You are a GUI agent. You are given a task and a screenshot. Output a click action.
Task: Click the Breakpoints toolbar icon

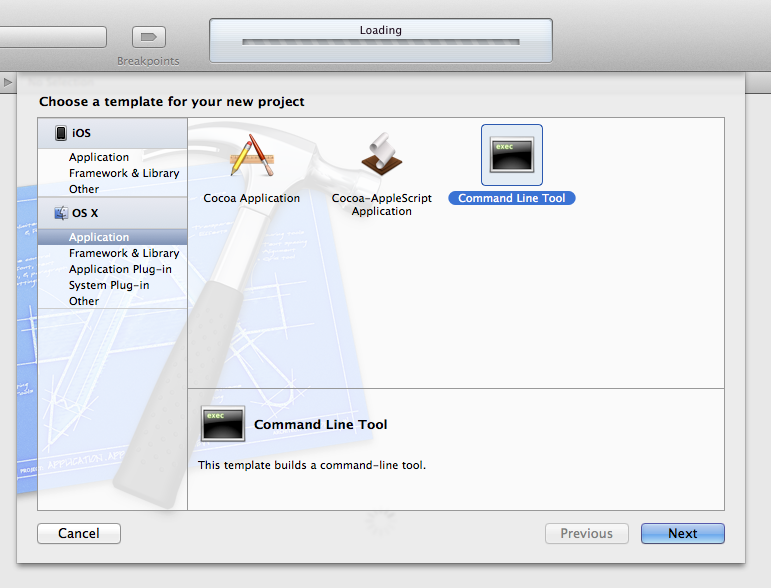pyautogui.click(x=148, y=37)
